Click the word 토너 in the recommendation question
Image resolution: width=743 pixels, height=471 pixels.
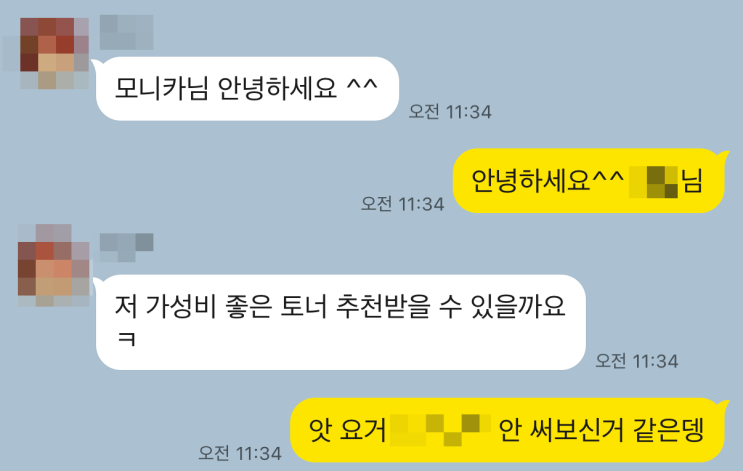tap(303, 307)
